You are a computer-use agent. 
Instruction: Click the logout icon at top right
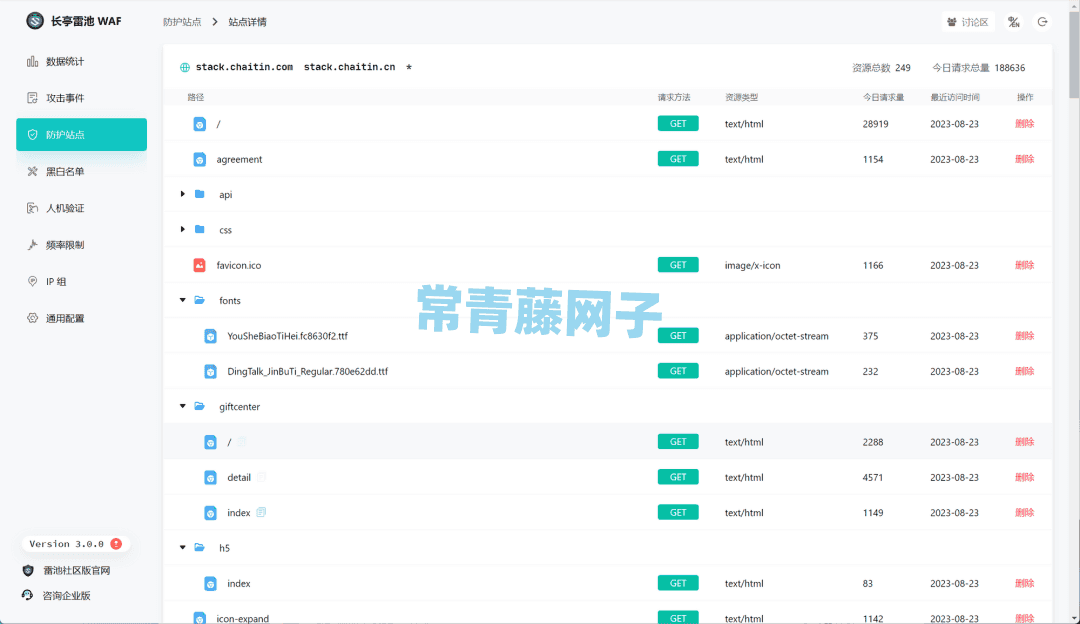pos(1043,20)
